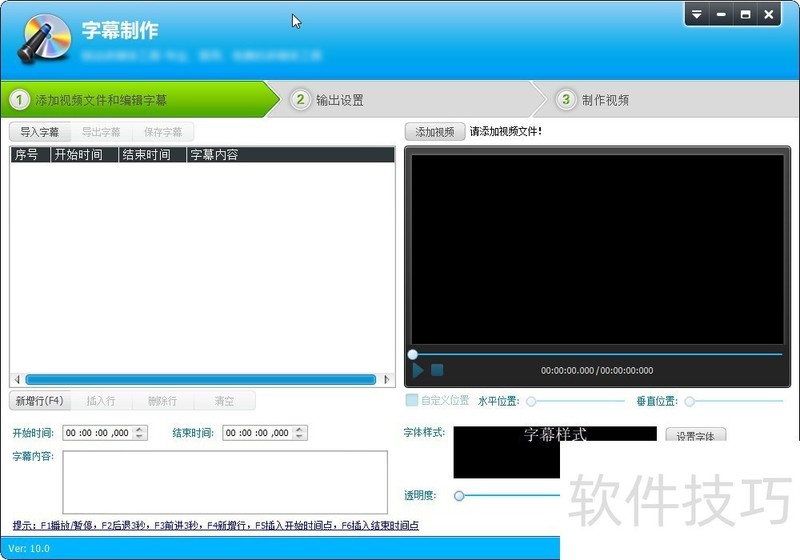The height and width of the screenshot is (560, 800).
Task: Click the 字幕内容 text area
Action: [x=225, y=482]
